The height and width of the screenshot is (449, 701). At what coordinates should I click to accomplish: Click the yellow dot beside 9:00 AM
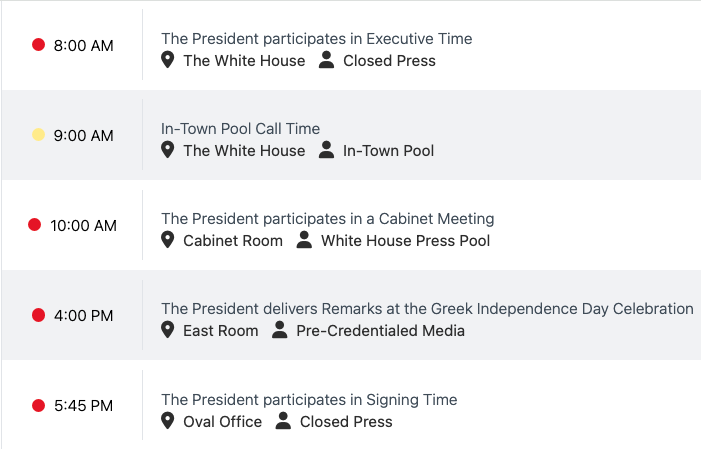pyautogui.click(x=39, y=135)
